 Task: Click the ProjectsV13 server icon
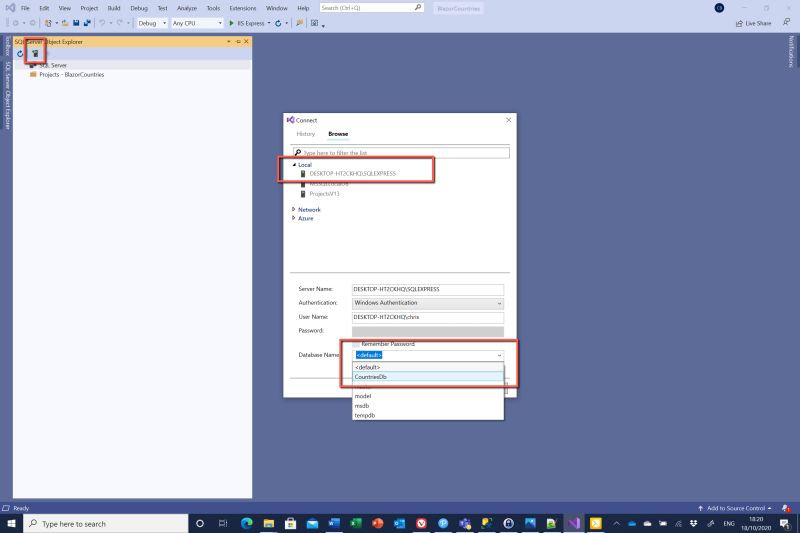point(303,194)
